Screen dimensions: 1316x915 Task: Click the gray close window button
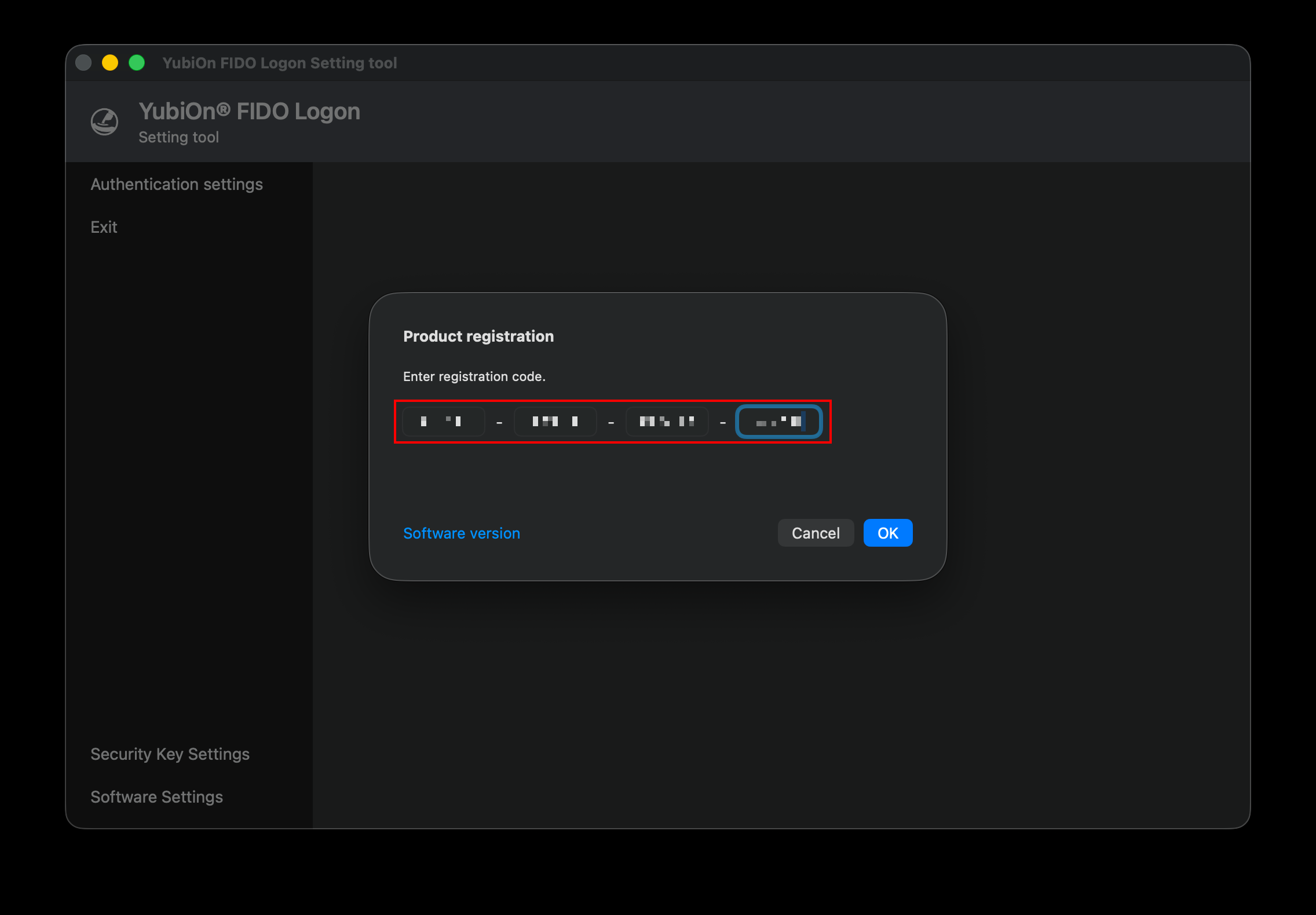pos(83,63)
